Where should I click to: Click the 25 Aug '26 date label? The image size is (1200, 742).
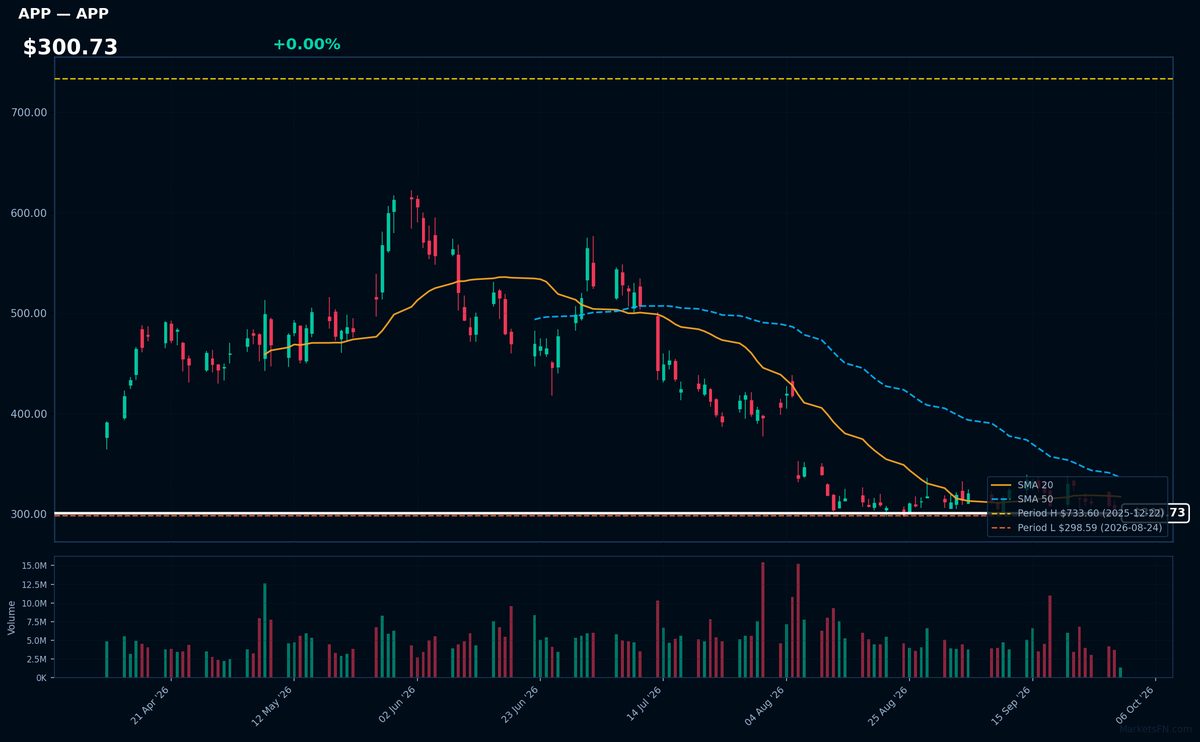point(890,704)
